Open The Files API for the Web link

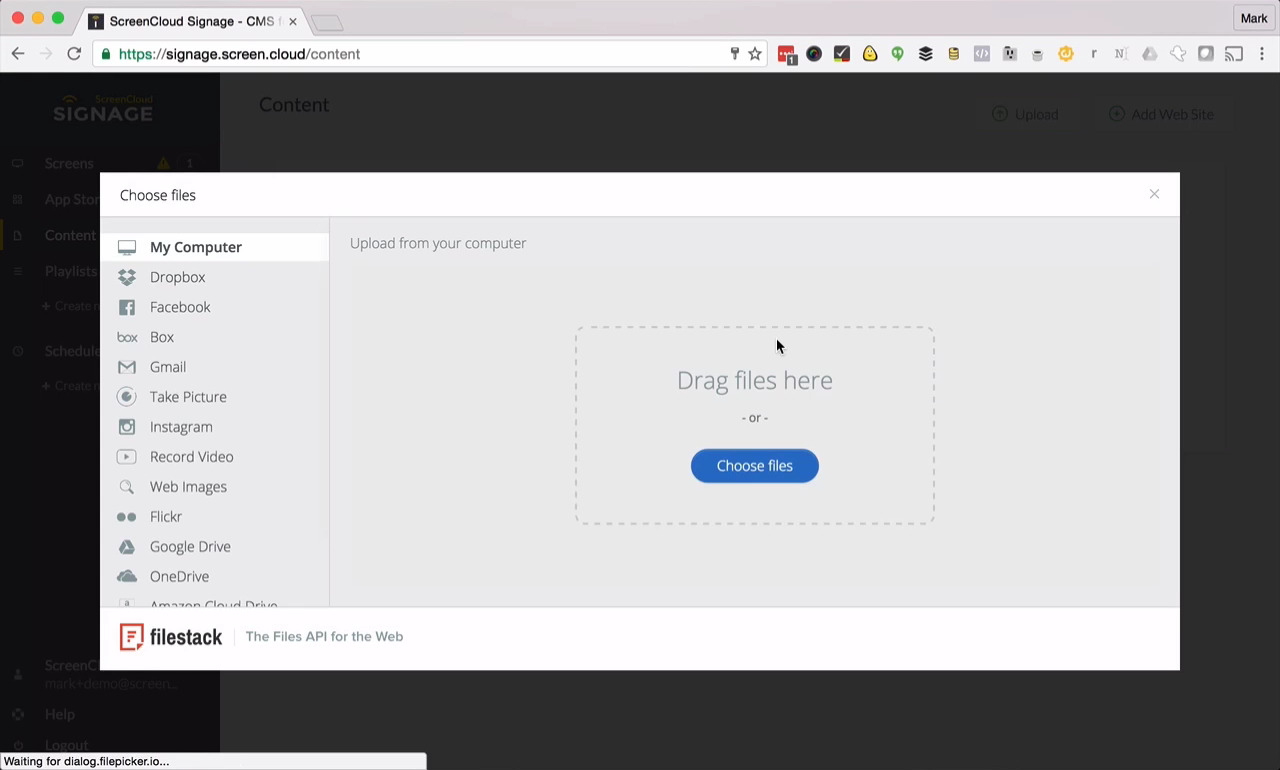324,637
